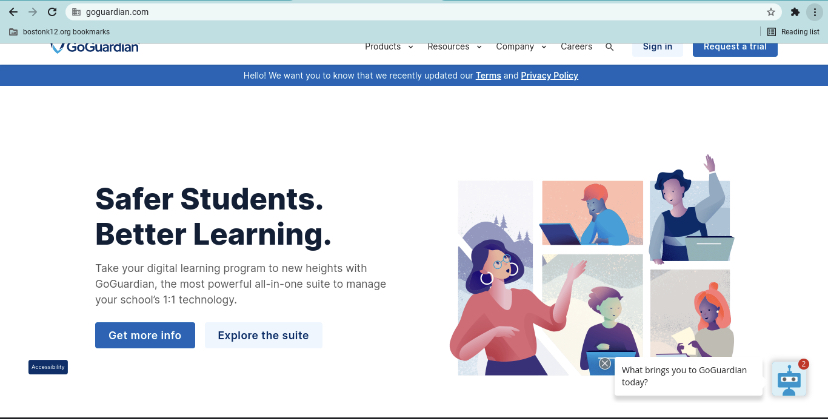Bookmark this page with the star icon

[770, 12]
